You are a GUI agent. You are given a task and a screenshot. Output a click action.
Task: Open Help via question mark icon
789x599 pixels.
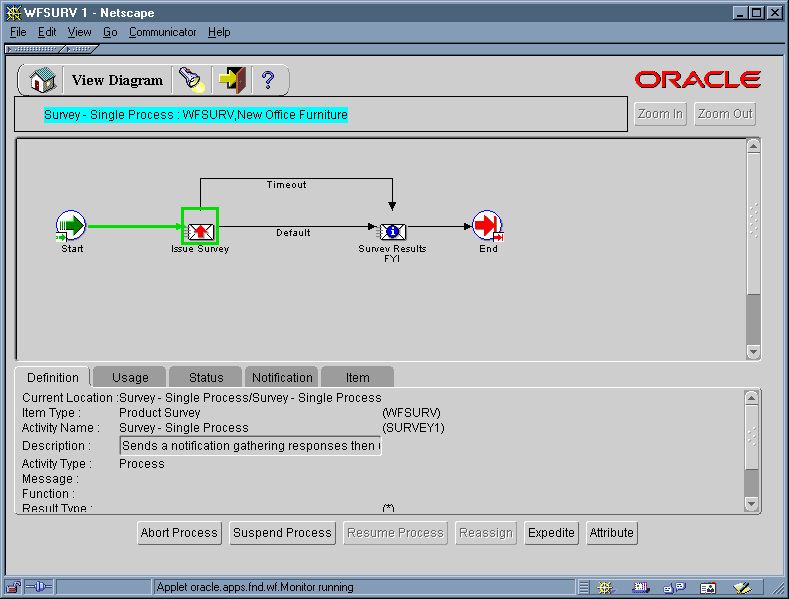click(268, 80)
